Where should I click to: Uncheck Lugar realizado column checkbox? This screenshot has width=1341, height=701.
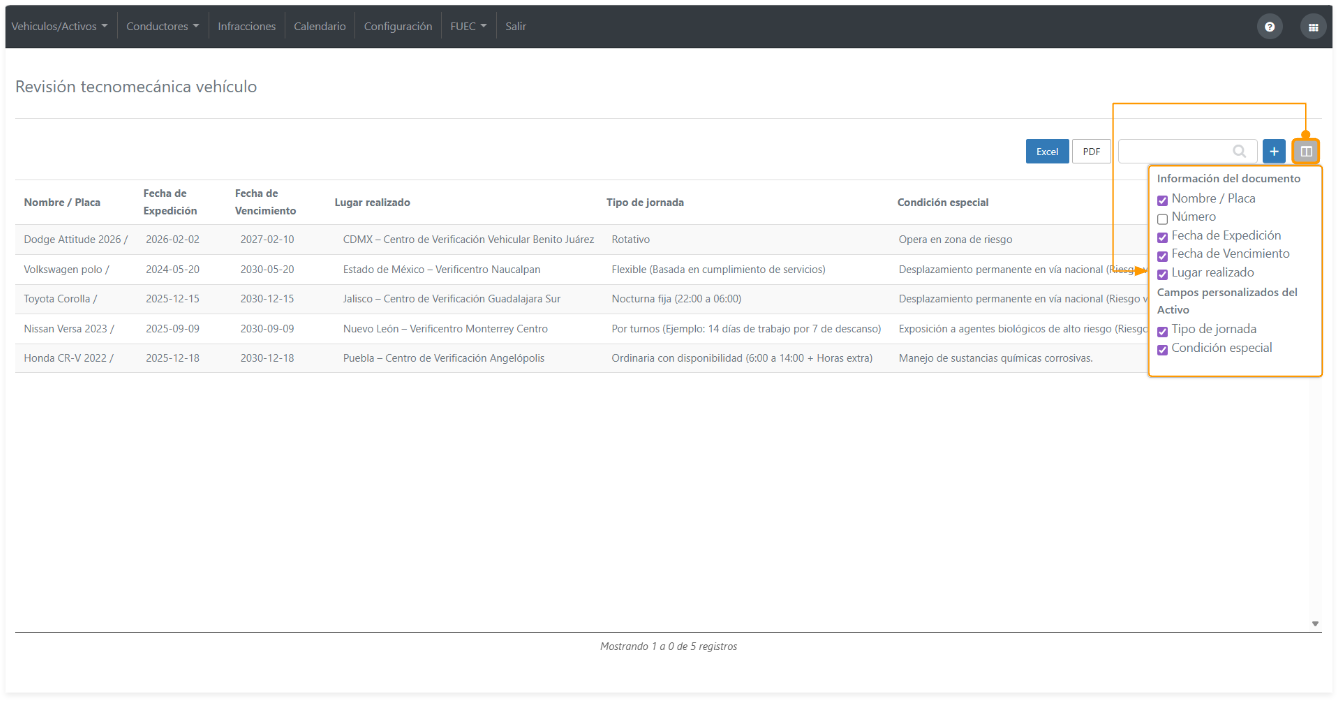click(x=1162, y=274)
